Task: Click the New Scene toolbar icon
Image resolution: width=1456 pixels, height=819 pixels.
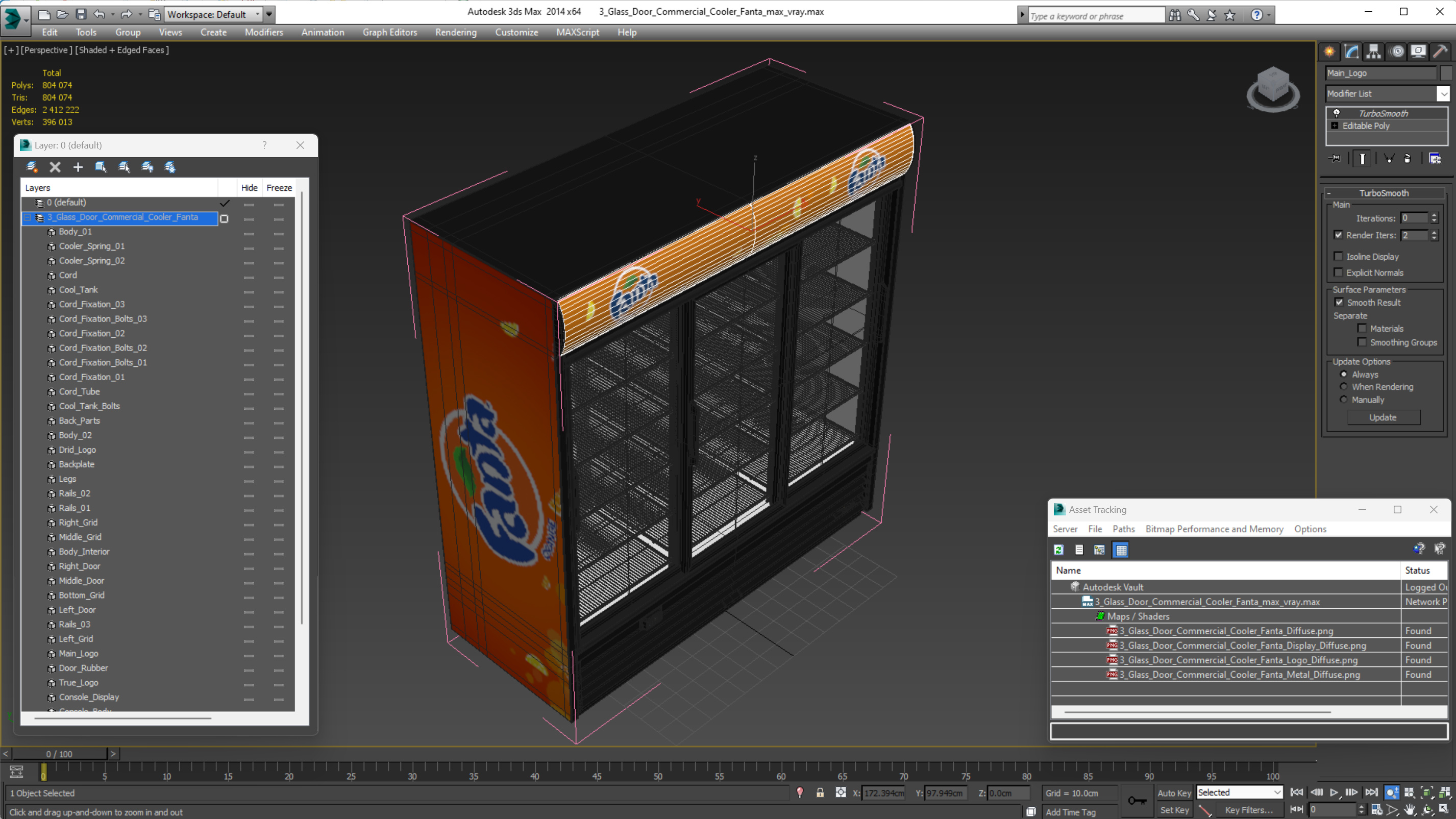Action: [x=44, y=15]
